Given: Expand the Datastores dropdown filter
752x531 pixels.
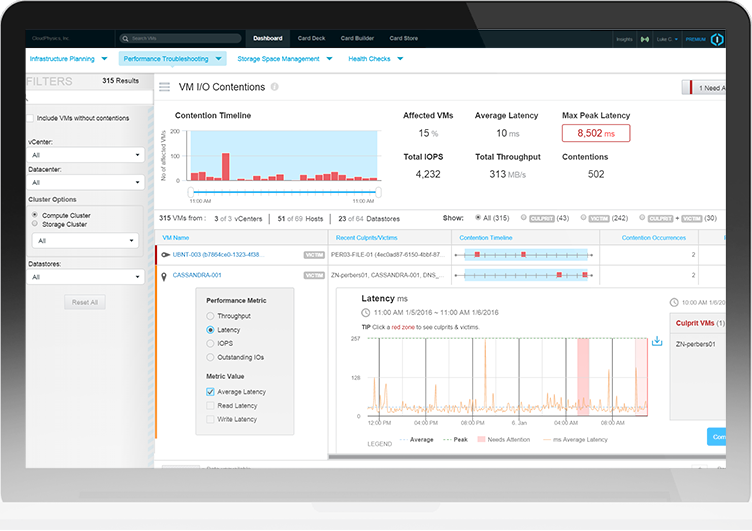Looking at the screenshot, I should click(85, 276).
